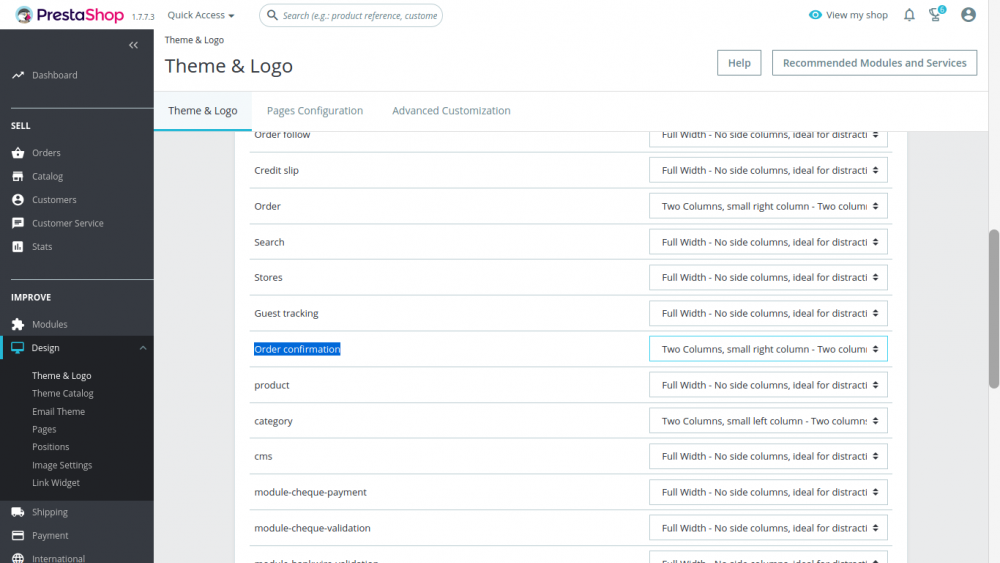
Task: Open layout dropdown for product
Action: coord(768,385)
